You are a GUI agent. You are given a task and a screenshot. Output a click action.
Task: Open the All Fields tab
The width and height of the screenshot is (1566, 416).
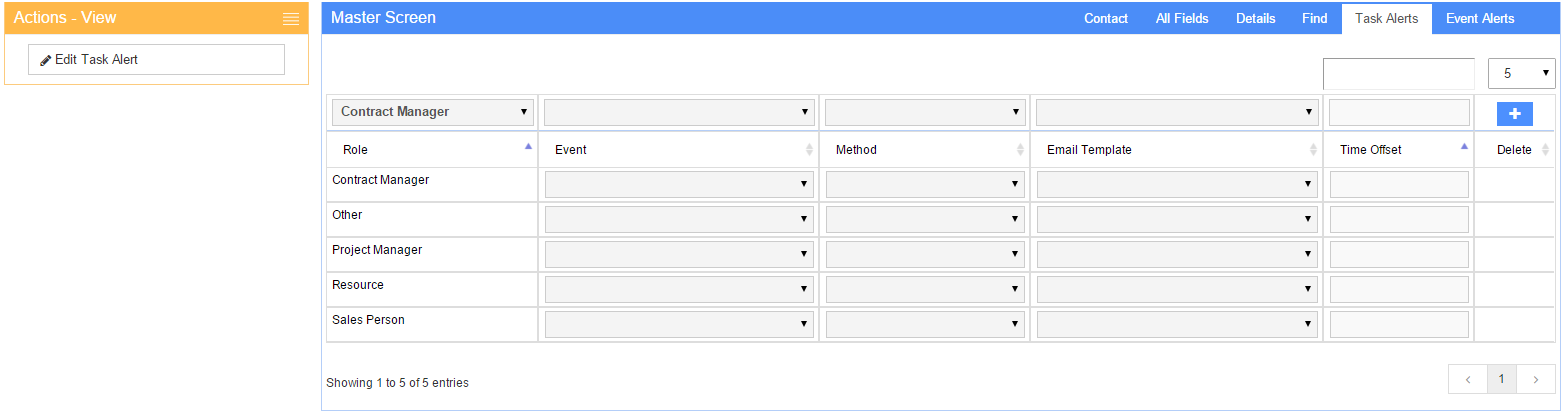pyautogui.click(x=1182, y=18)
